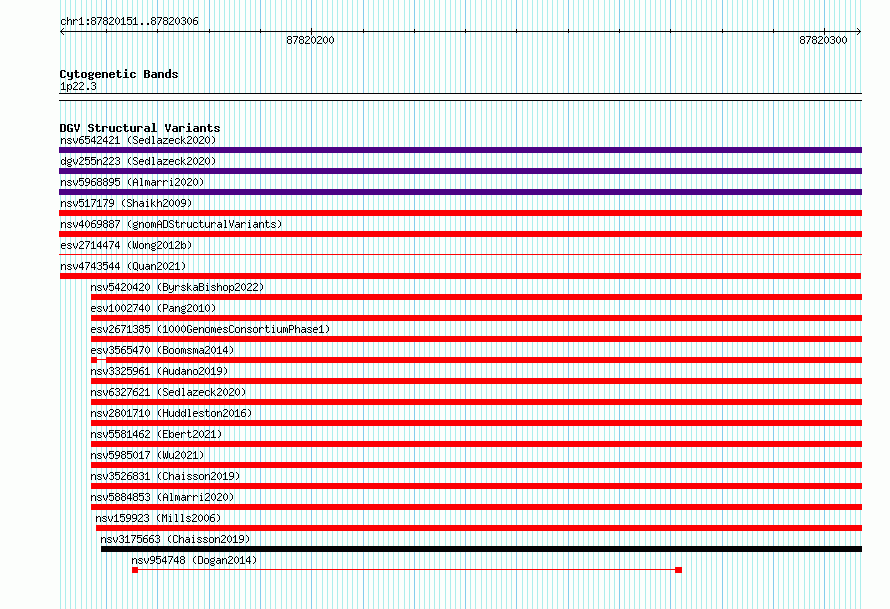Click the red bar for esv2671385
The width and height of the screenshot is (890, 609).
(476, 339)
